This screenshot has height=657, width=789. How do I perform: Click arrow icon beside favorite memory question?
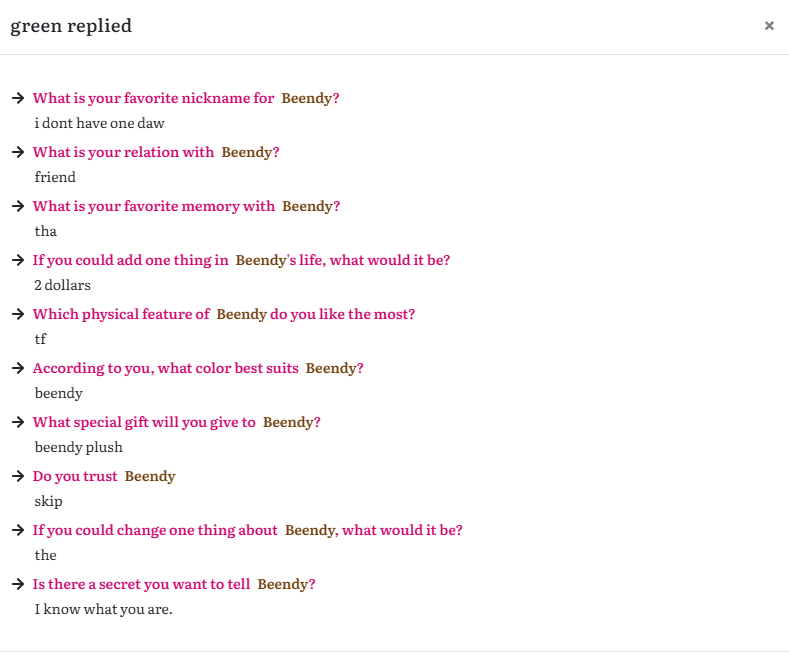(x=18, y=206)
